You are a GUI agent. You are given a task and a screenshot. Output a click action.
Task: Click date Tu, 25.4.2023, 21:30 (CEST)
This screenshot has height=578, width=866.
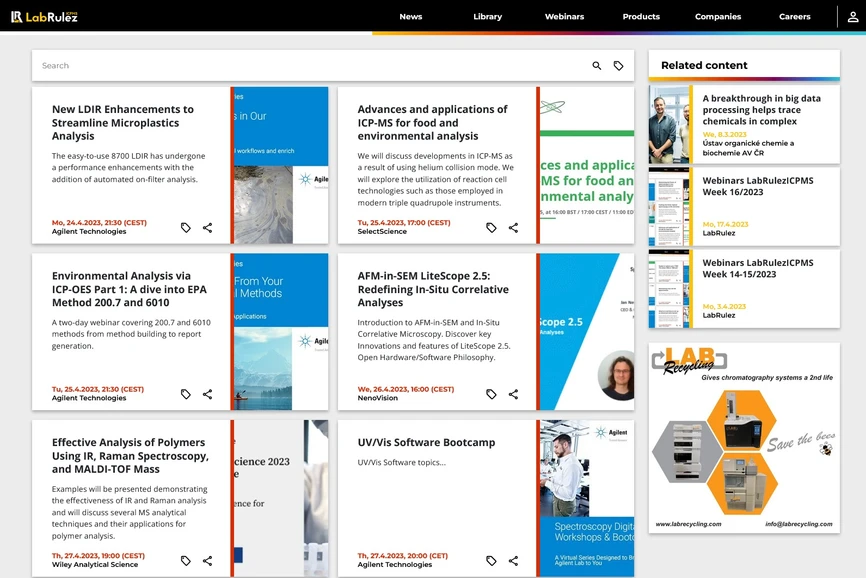pos(98,389)
